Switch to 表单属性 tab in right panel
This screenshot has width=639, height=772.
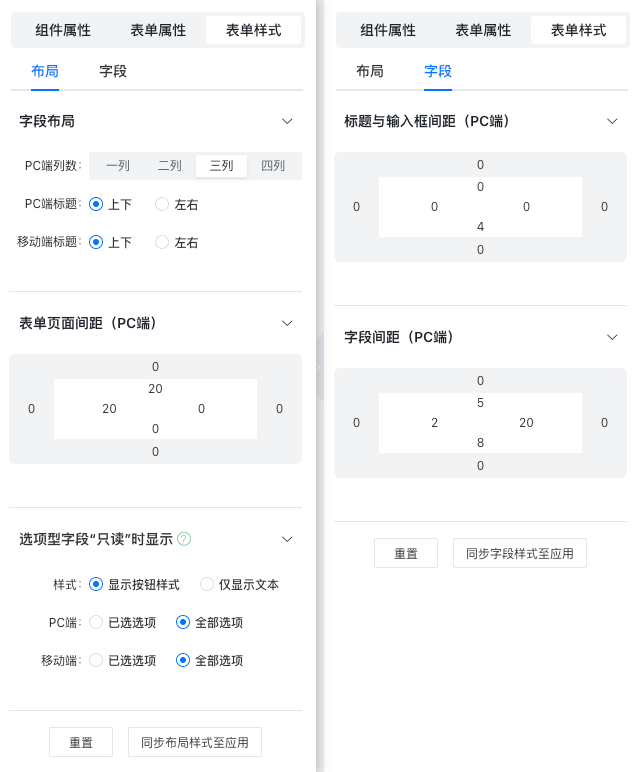click(483, 30)
